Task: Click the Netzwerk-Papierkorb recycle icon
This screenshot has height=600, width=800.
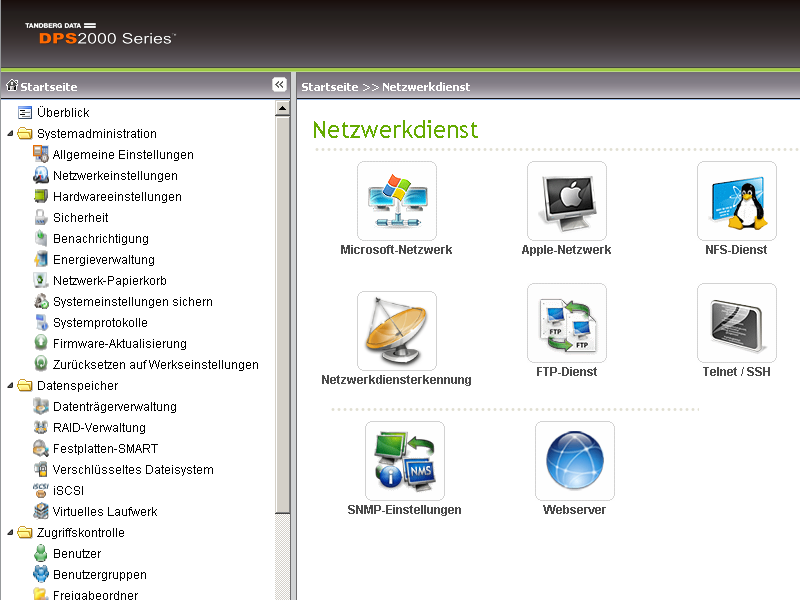Action: tap(41, 280)
